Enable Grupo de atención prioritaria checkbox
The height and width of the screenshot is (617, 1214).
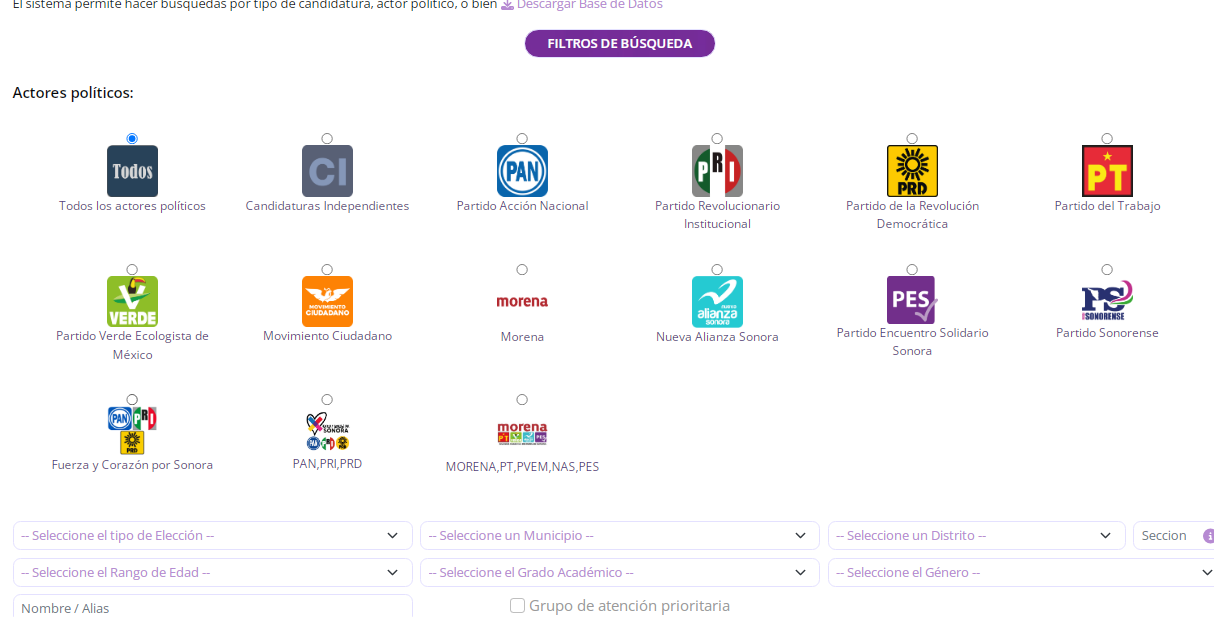click(517, 606)
